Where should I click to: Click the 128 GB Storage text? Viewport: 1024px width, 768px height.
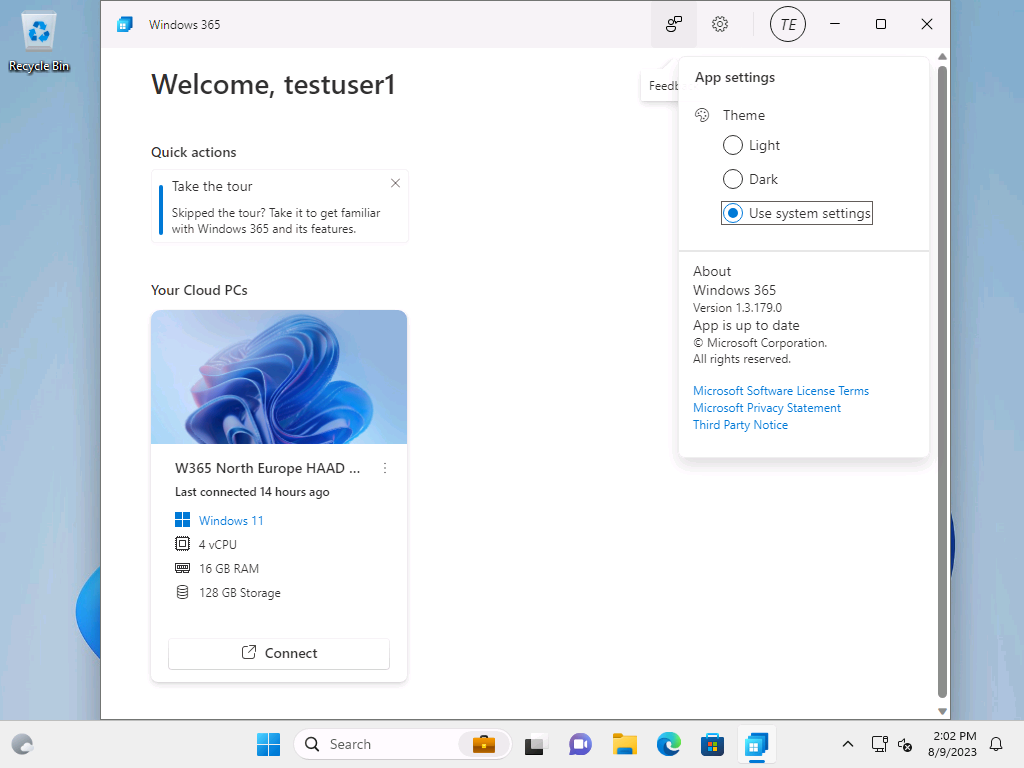(x=240, y=592)
